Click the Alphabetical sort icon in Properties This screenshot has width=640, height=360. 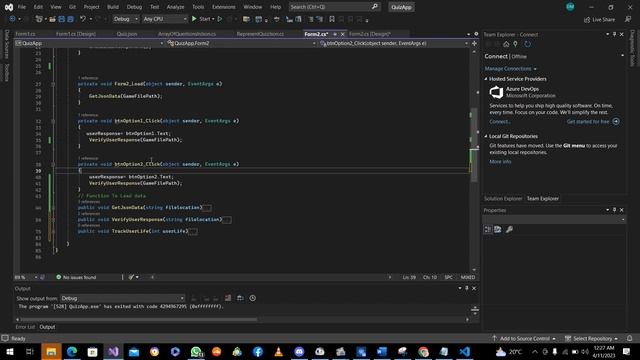coord(498,229)
